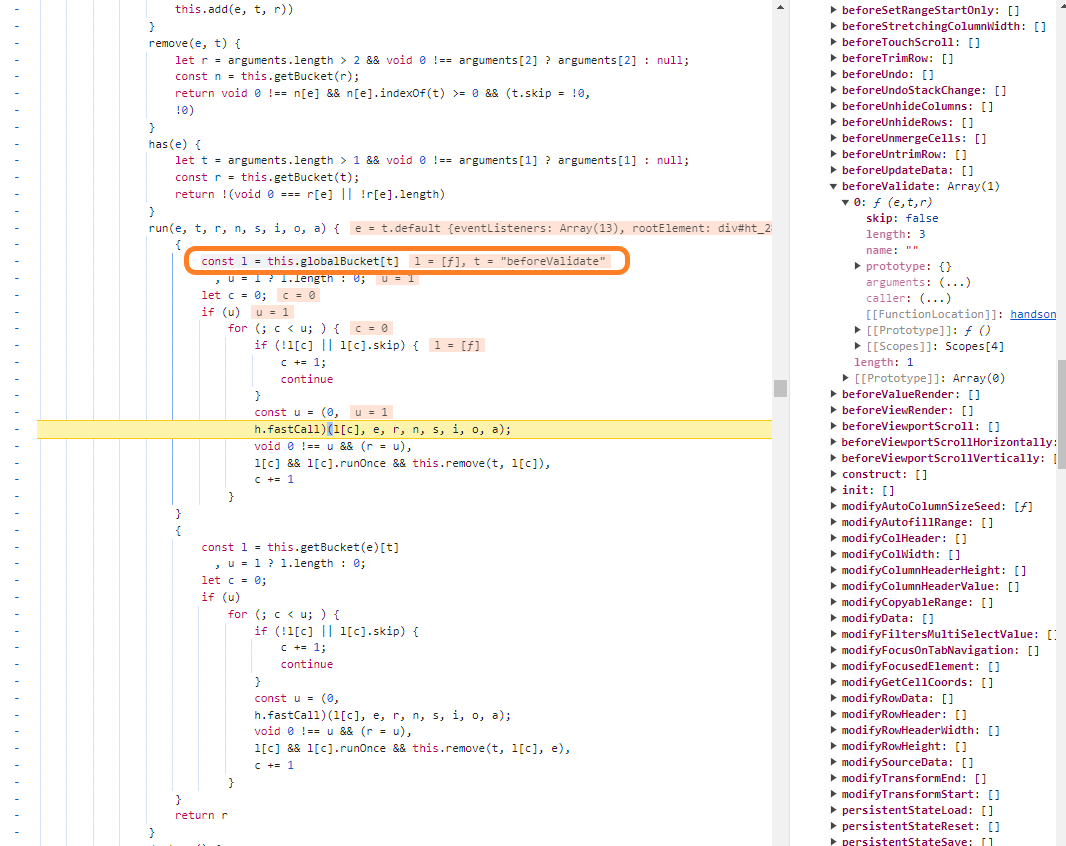Expand the modifyAutofillRange entry

[833, 522]
